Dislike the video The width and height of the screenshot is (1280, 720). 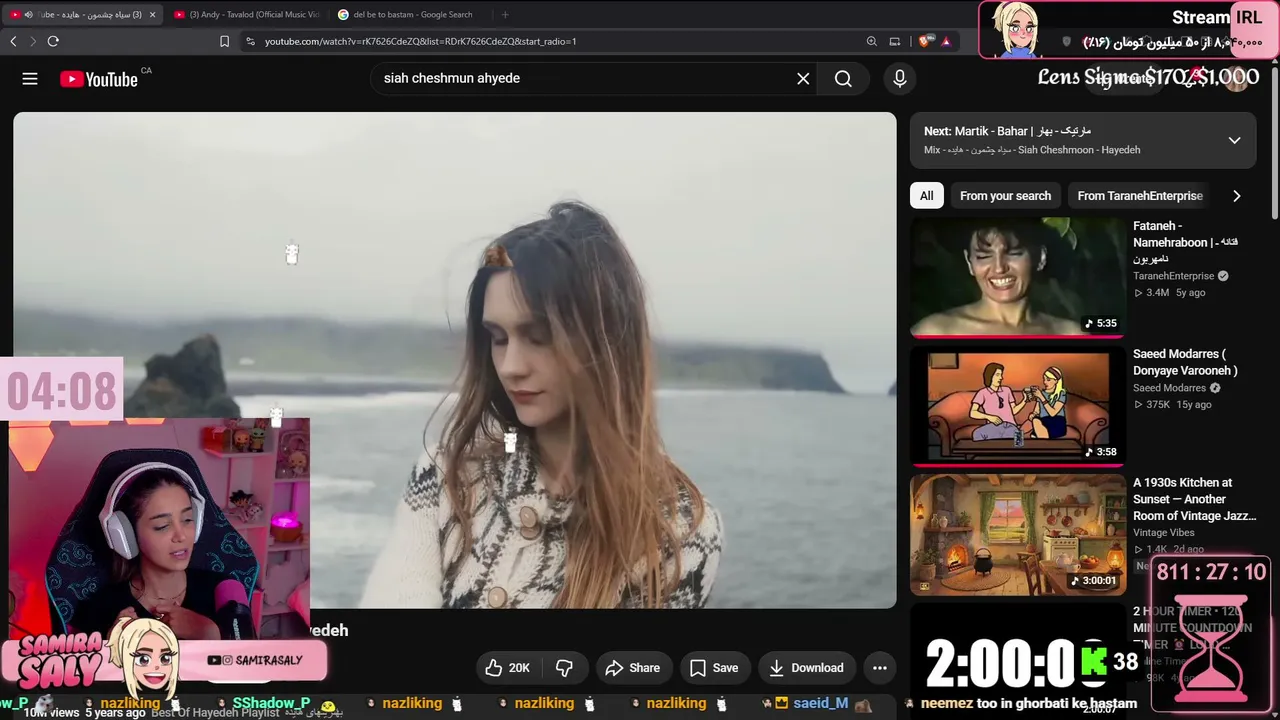[x=564, y=668]
